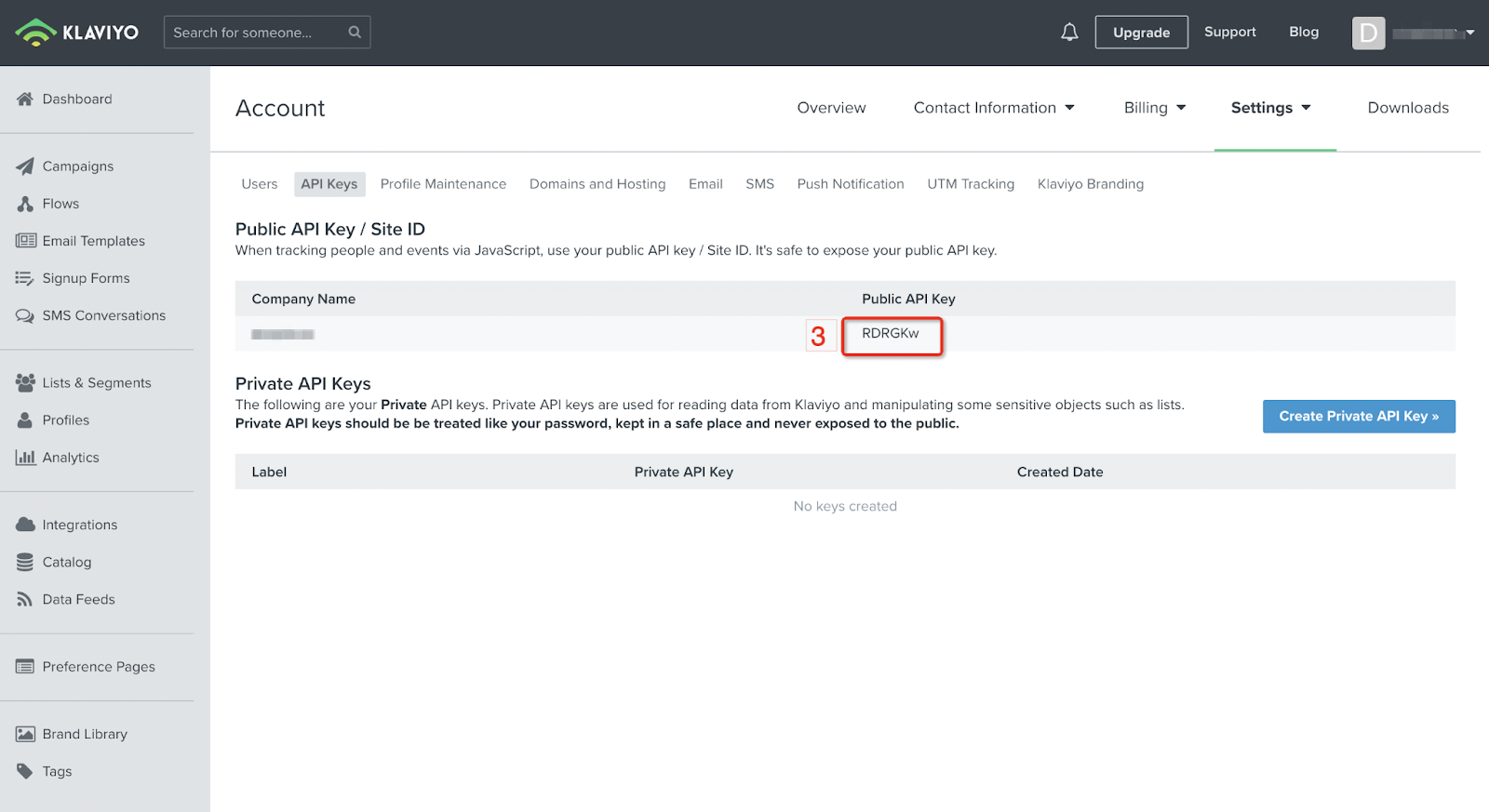The height and width of the screenshot is (812, 1489).
Task: Open the Profile Maintenance sub-tab
Action: click(443, 184)
